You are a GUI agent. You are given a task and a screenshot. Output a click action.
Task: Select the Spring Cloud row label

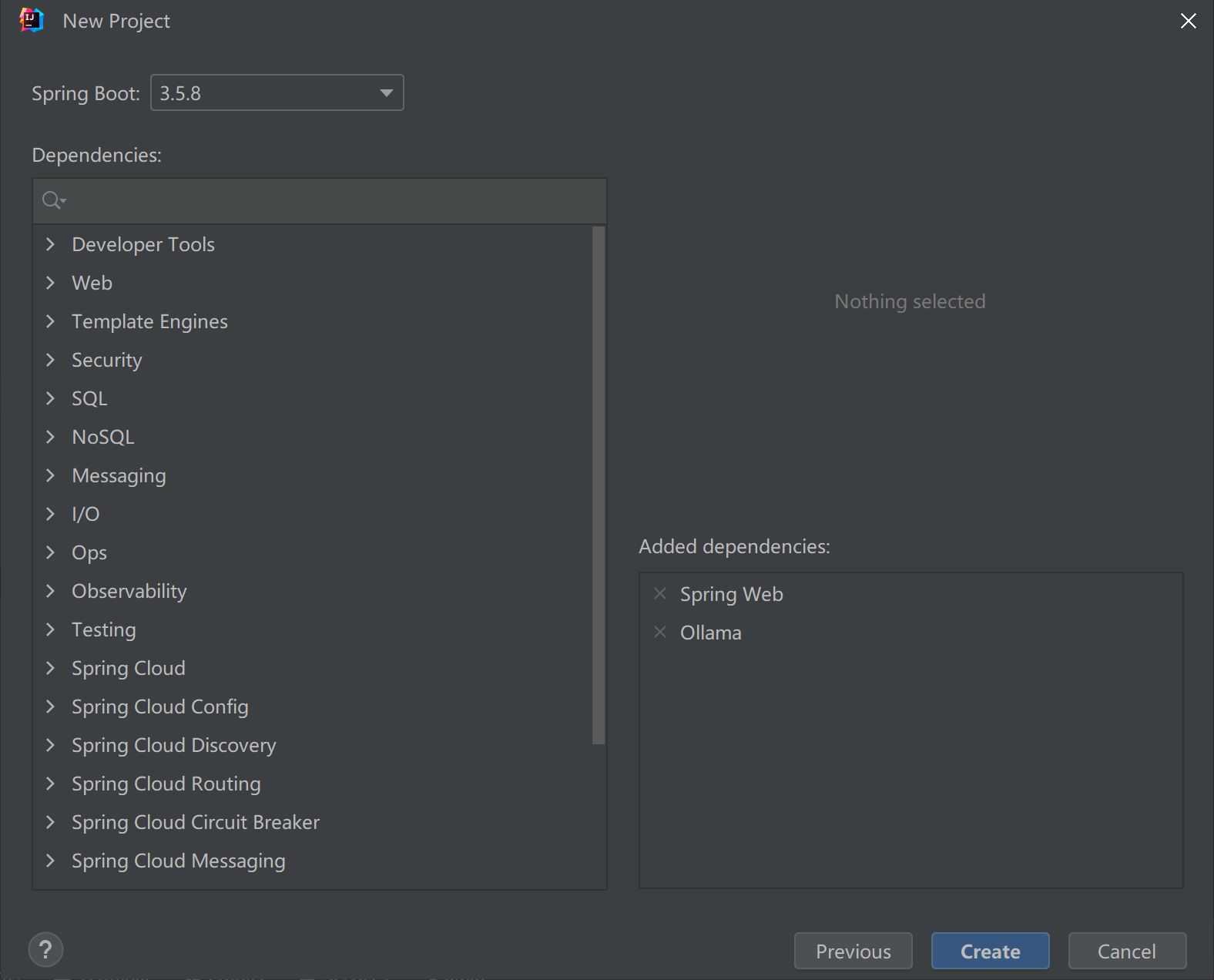[x=129, y=668]
